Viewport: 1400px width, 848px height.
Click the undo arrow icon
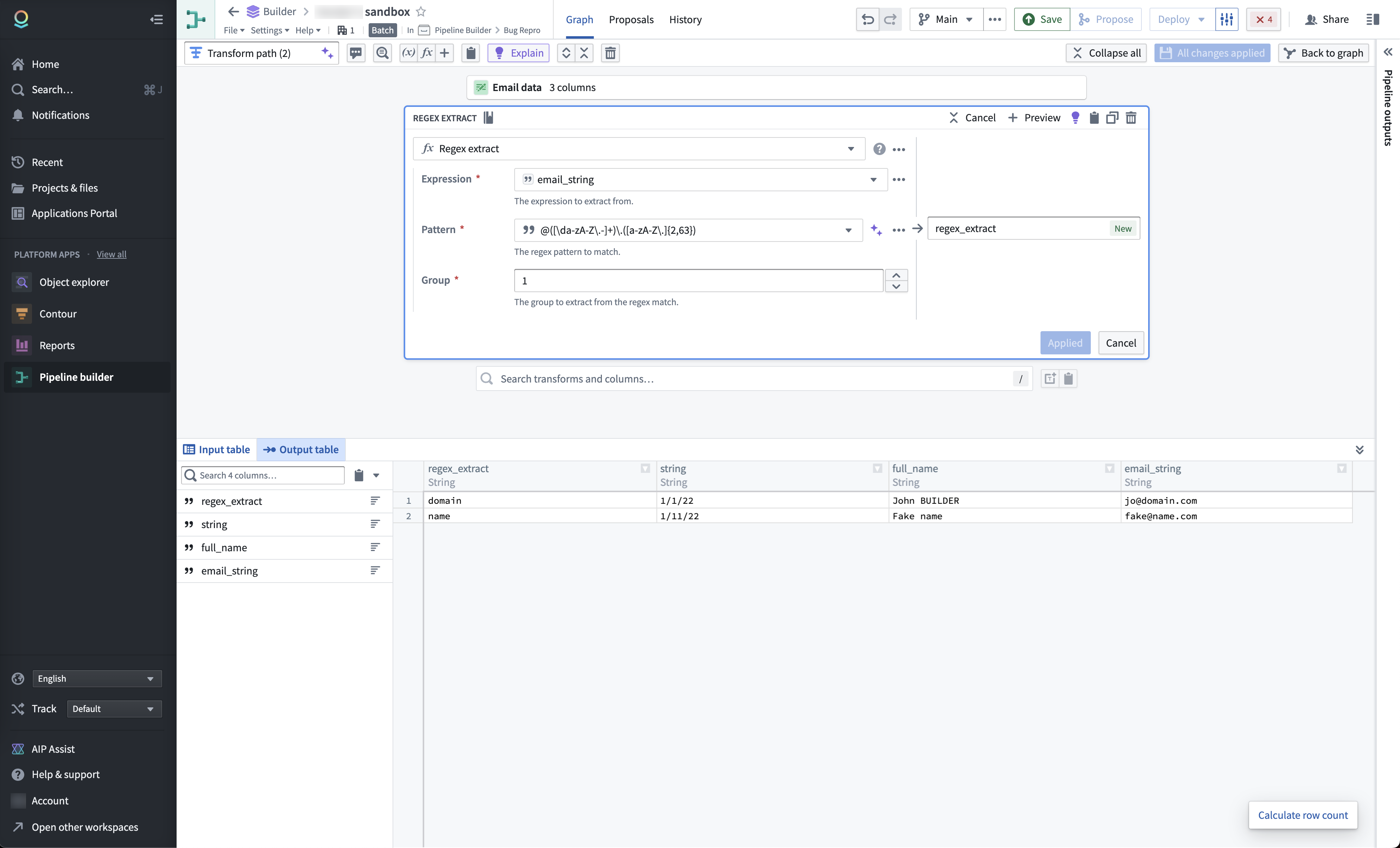point(867,19)
